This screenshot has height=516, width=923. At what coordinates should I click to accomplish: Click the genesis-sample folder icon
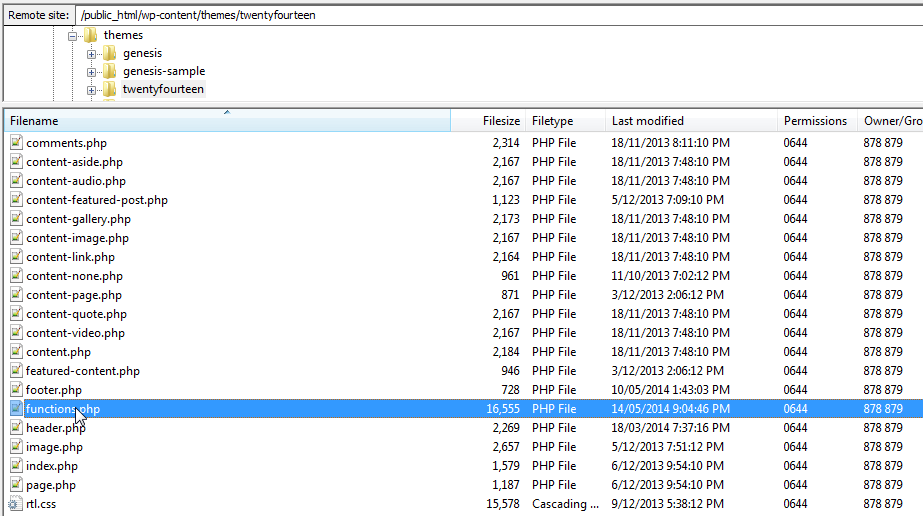tap(110, 71)
